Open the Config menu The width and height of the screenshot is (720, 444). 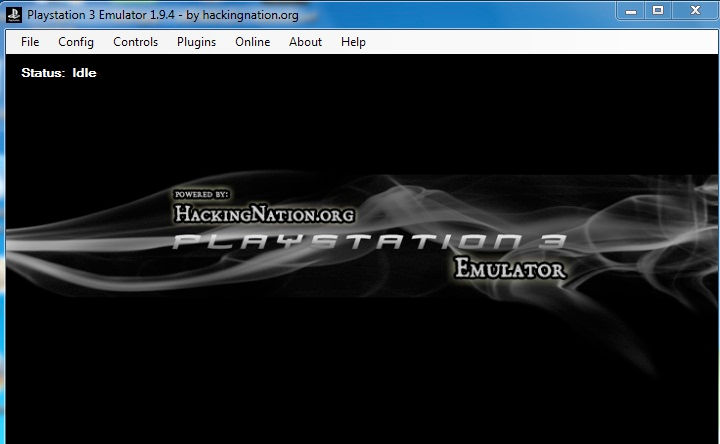(76, 42)
